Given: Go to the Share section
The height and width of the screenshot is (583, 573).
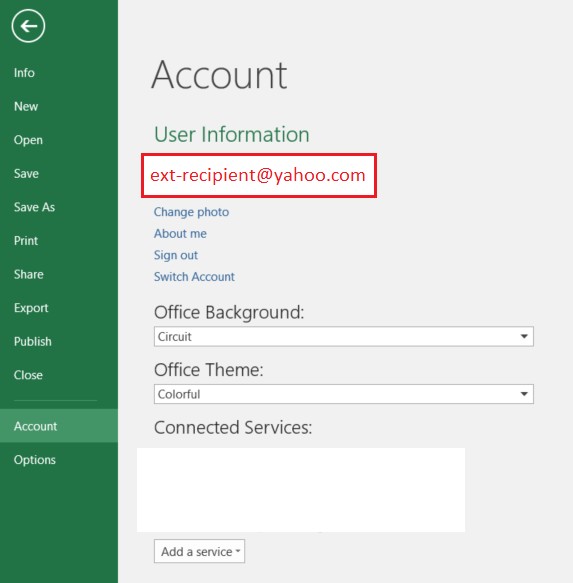Looking at the screenshot, I should (29, 274).
